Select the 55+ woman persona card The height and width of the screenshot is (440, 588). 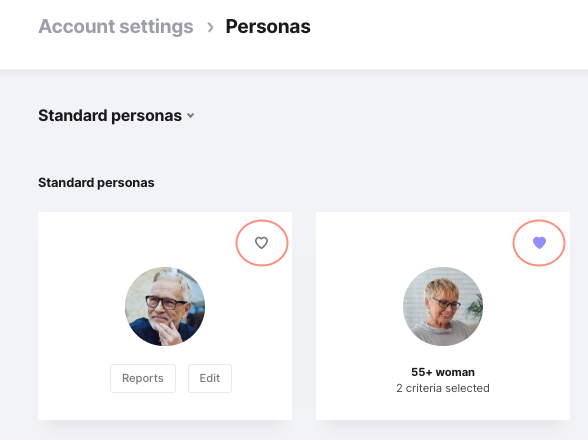(x=443, y=316)
